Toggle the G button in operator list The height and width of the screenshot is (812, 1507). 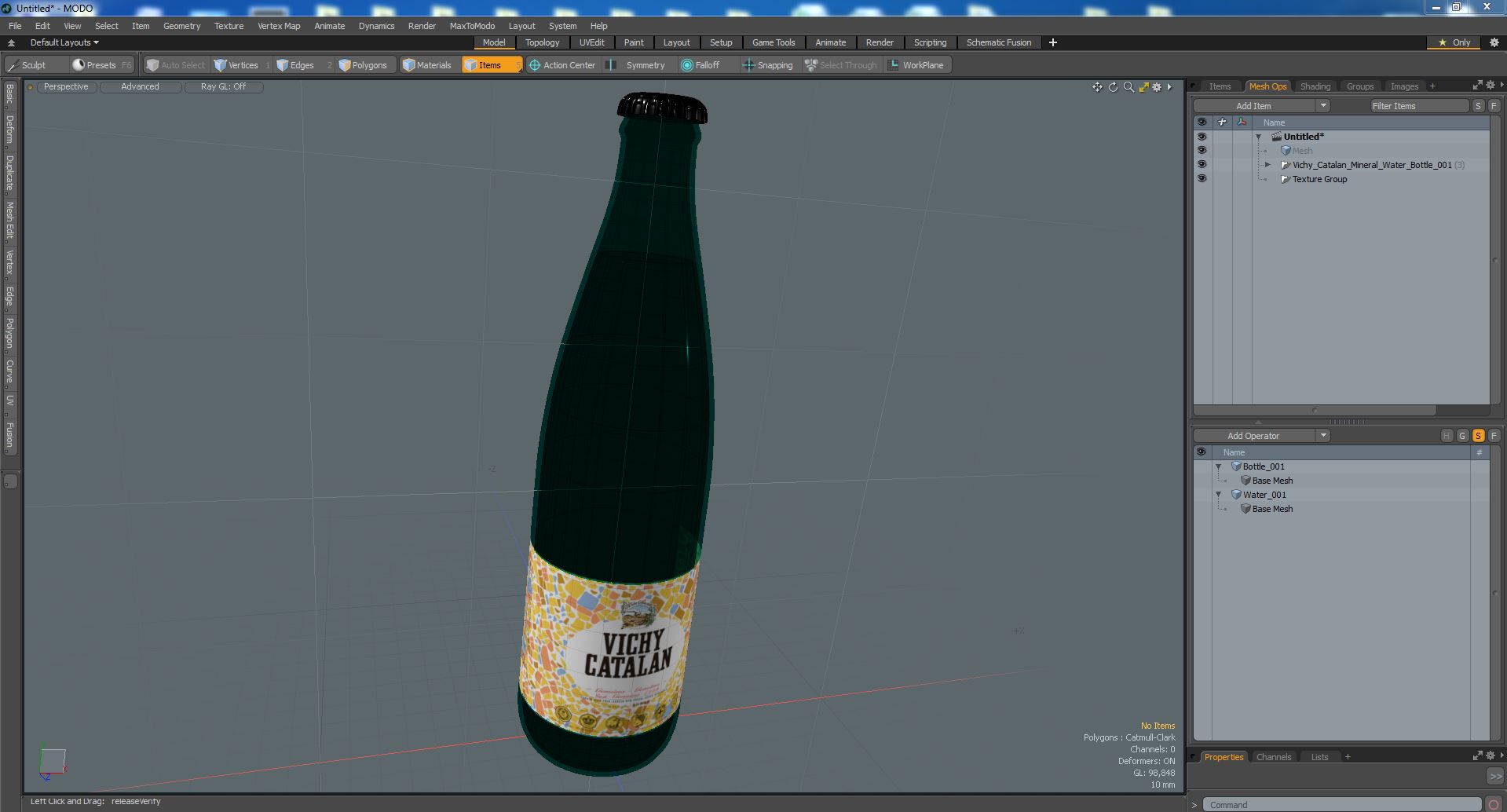click(1462, 436)
